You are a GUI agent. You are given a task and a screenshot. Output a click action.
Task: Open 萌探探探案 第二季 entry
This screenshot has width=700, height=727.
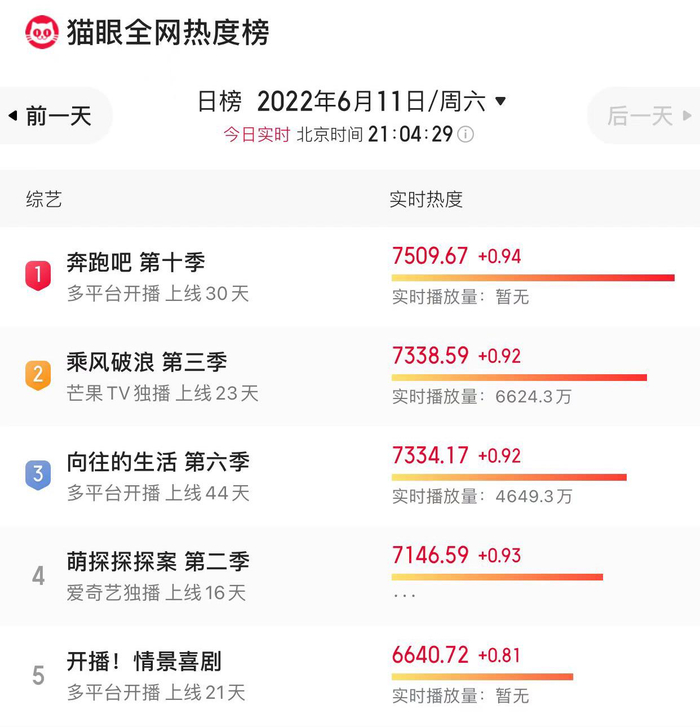tap(158, 562)
